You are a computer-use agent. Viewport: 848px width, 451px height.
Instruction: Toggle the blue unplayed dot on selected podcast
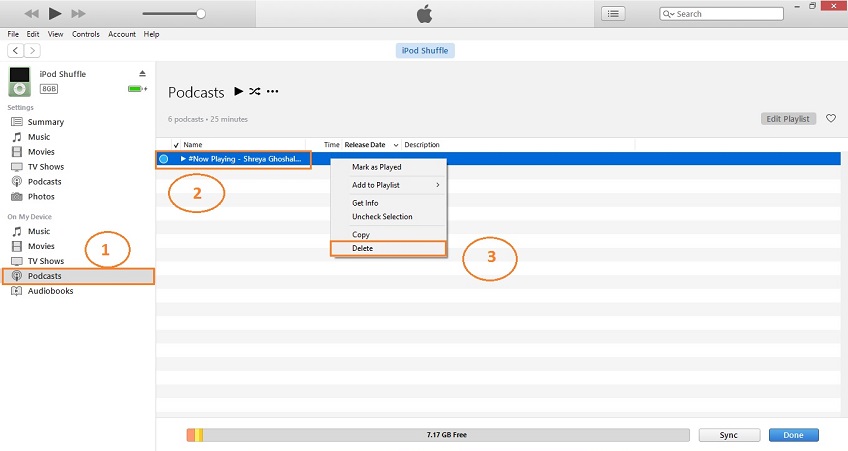click(x=164, y=159)
